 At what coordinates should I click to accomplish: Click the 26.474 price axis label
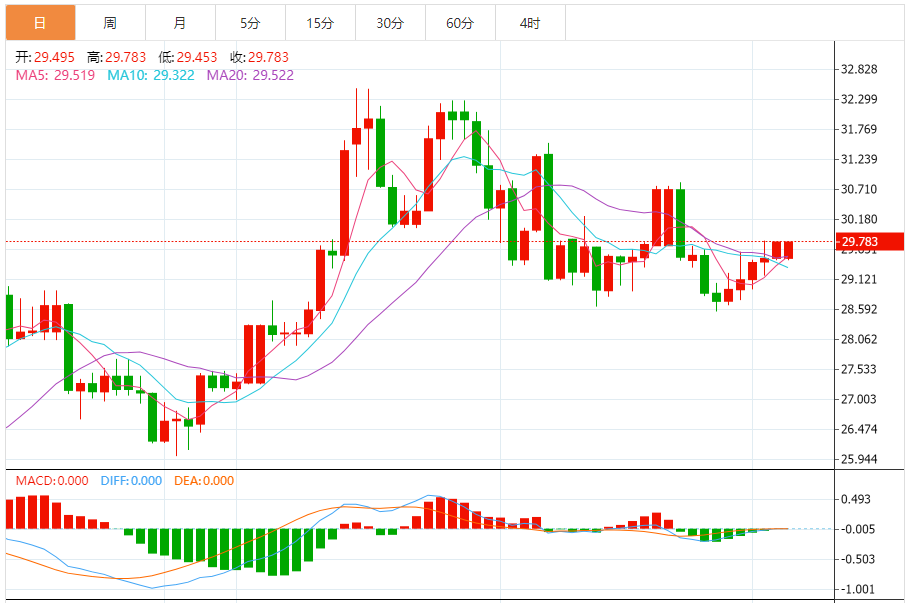(859, 429)
